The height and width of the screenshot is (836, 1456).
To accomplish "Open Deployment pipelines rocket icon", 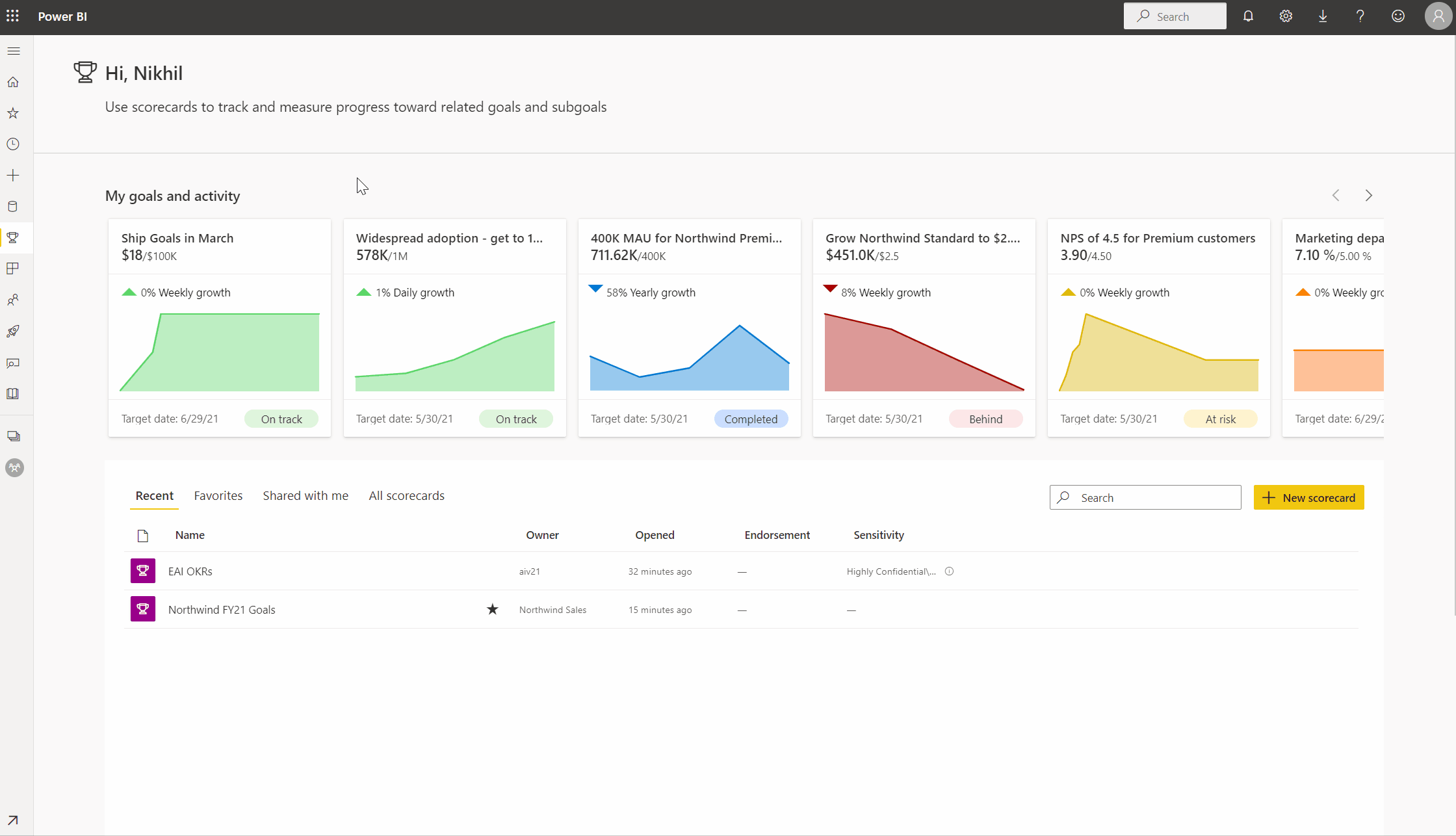I will click(x=13, y=332).
